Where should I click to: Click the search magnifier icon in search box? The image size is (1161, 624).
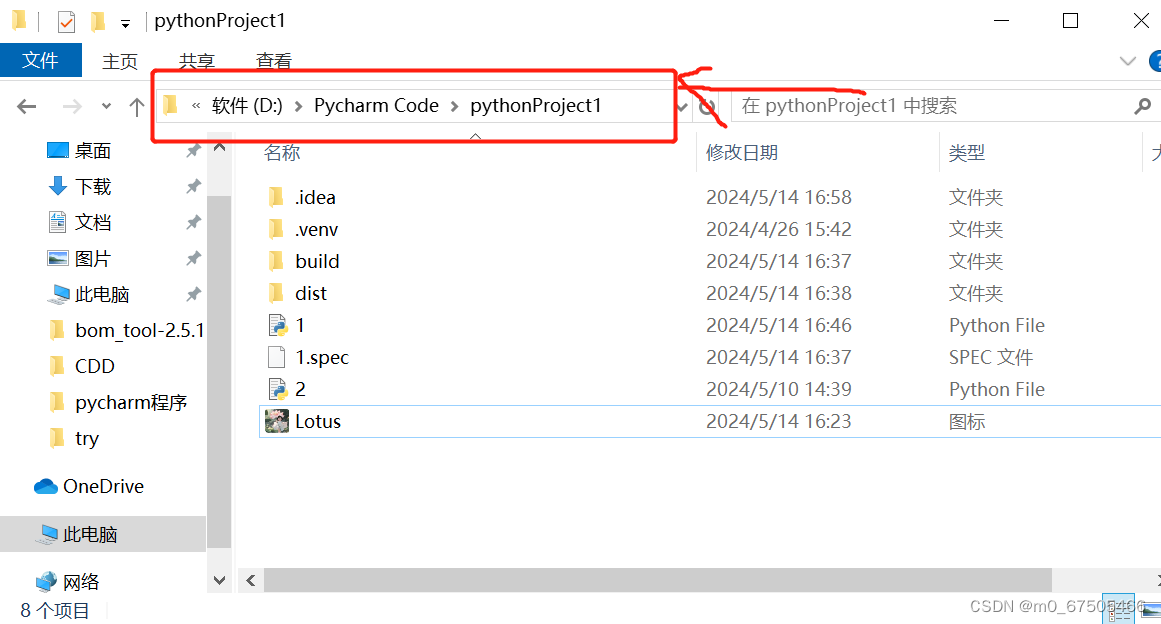1142,105
